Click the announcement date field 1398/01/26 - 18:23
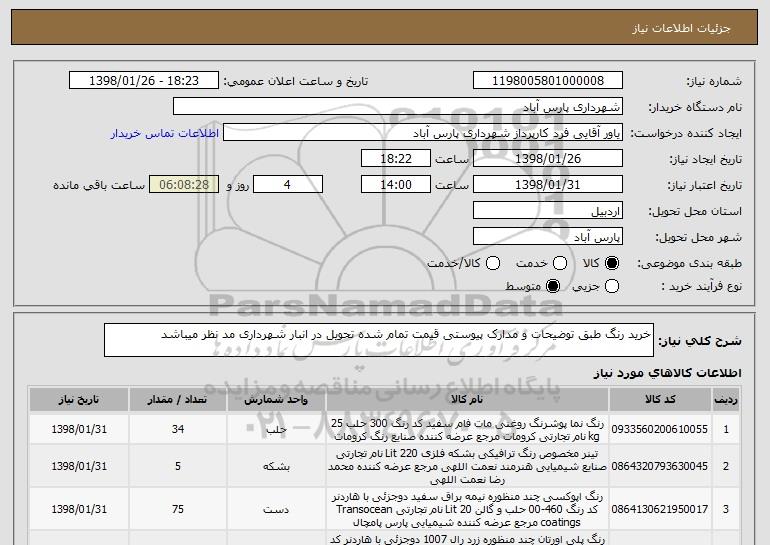The height and width of the screenshot is (545, 770). click(x=144, y=81)
